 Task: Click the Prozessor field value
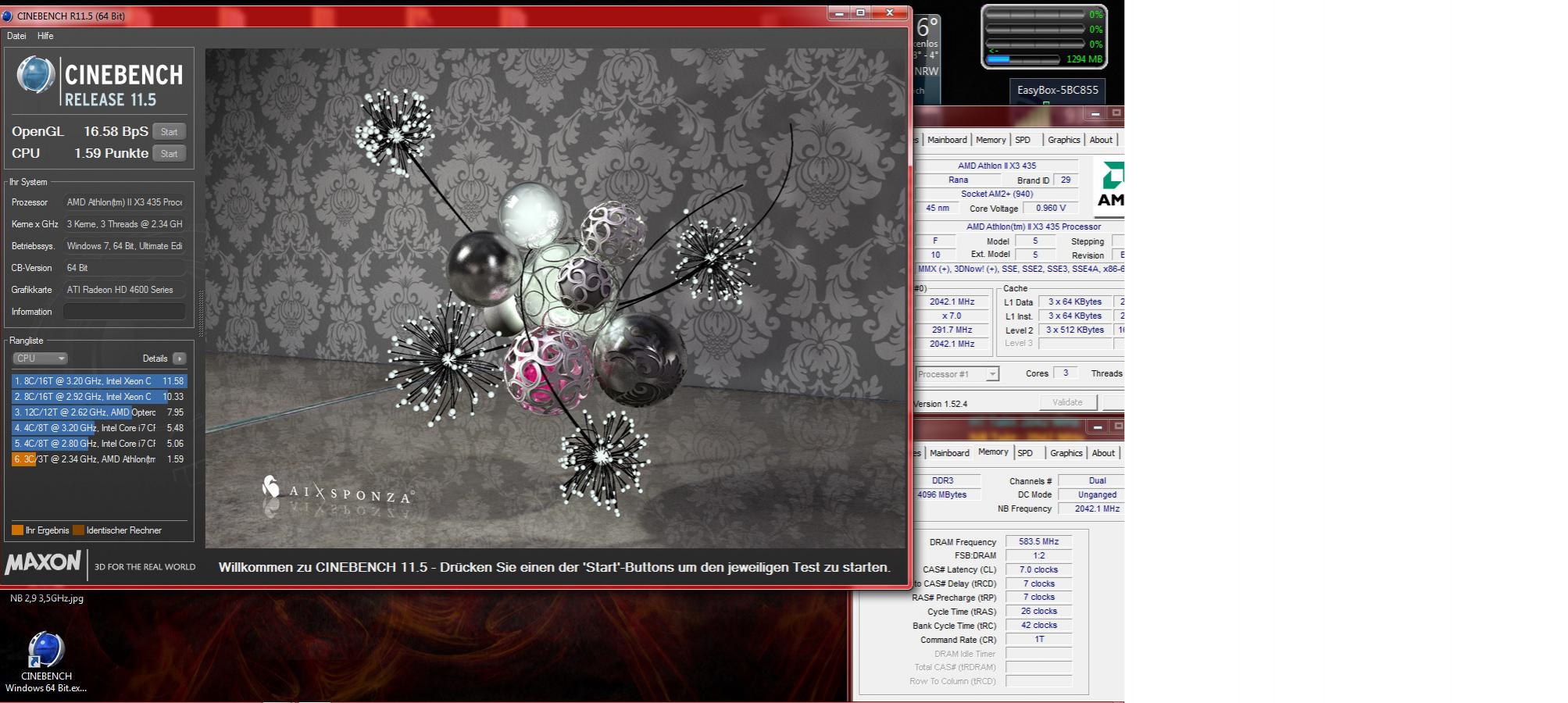coord(124,202)
